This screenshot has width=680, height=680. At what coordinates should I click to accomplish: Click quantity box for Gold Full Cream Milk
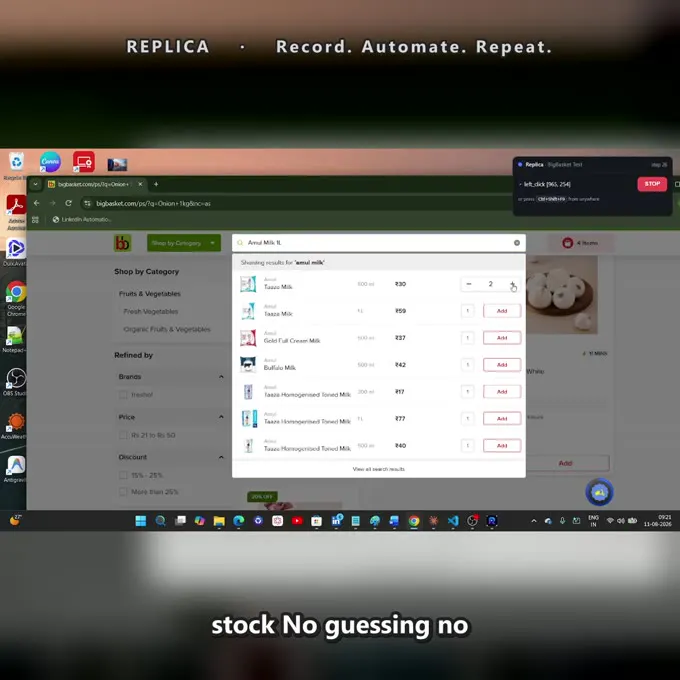point(468,338)
